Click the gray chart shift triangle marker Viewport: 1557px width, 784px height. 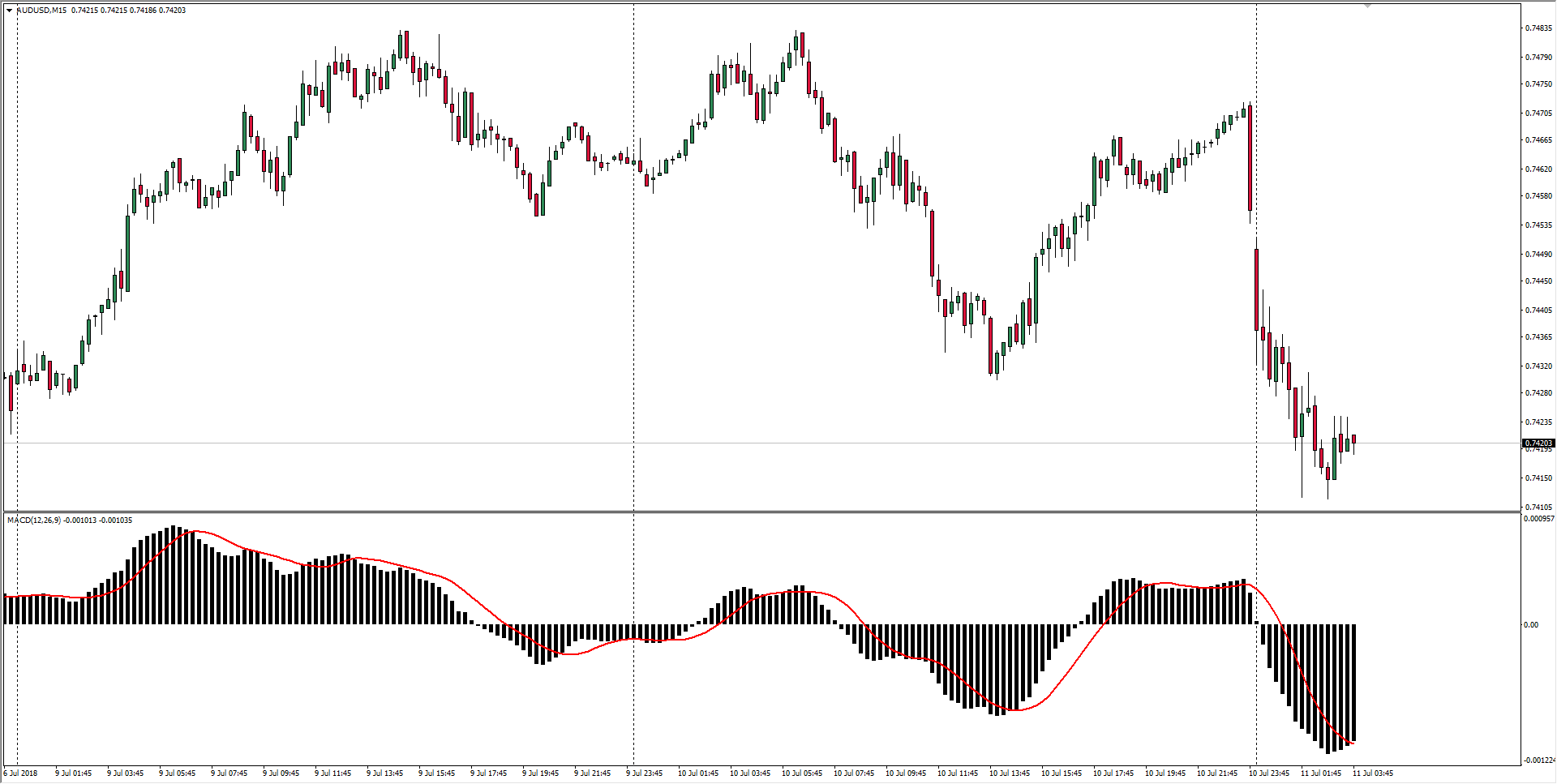pyautogui.click(x=1366, y=6)
